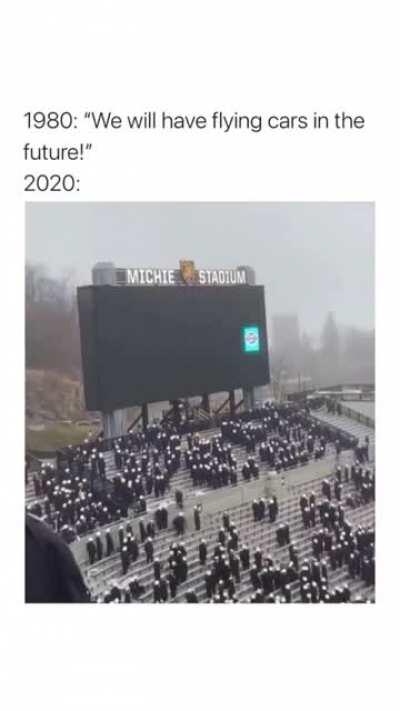The height and width of the screenshot is (711, 400).
Task: Click the large black scoreboard screen
Action: tap(173, 346)
